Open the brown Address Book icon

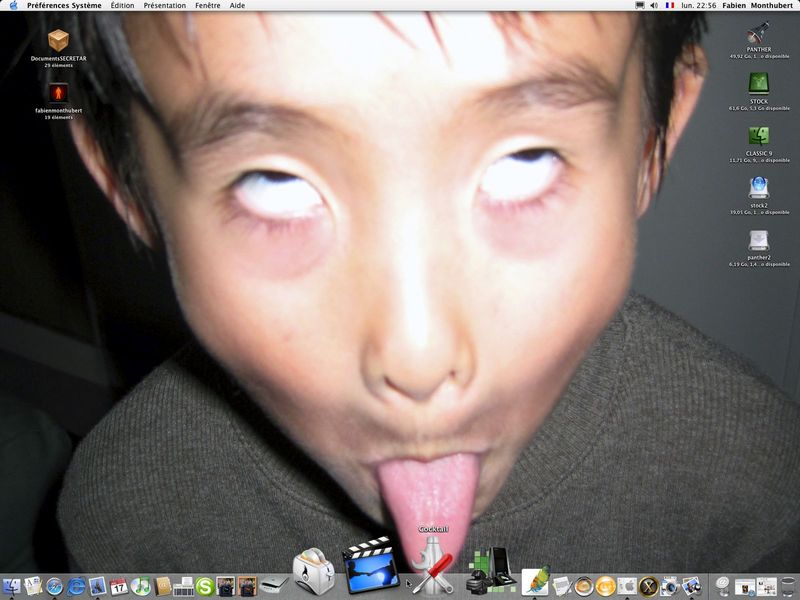click(162, 586)
